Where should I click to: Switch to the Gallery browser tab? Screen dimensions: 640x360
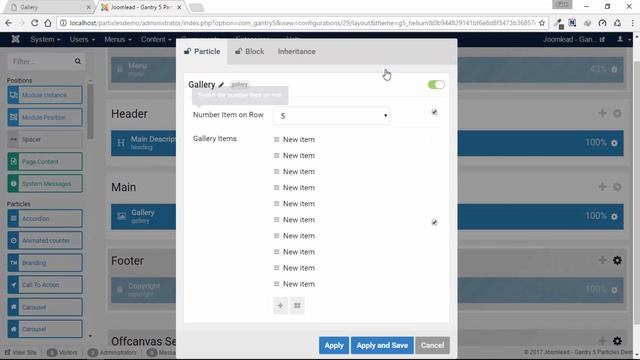(x=49, y=7)
